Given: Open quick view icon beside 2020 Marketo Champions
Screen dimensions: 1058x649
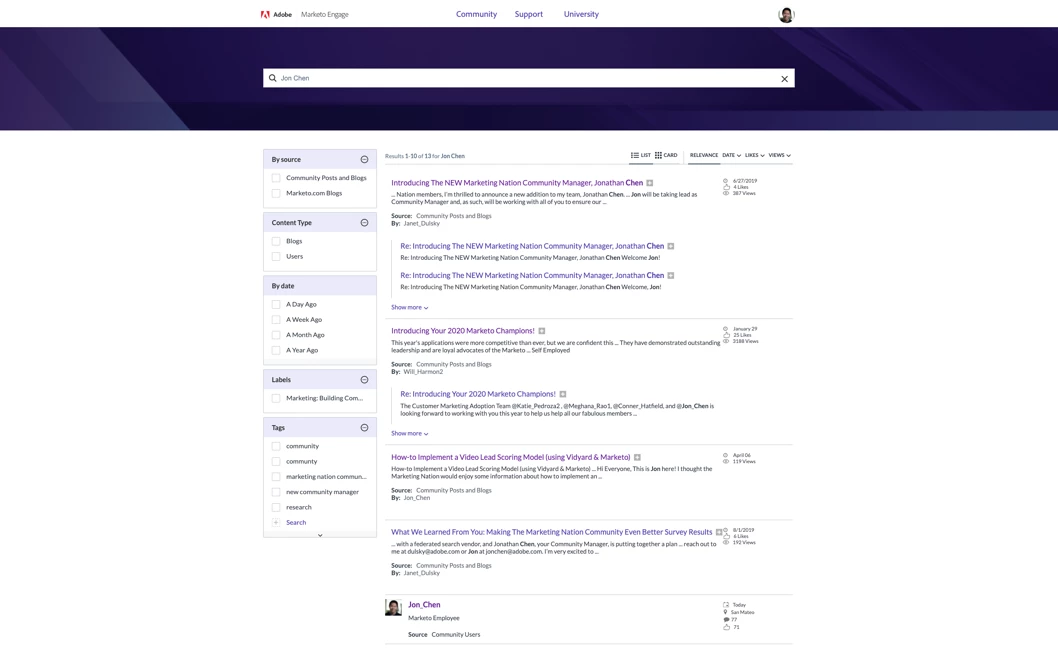Looking at the screenshot, I should tap(542, 331).
